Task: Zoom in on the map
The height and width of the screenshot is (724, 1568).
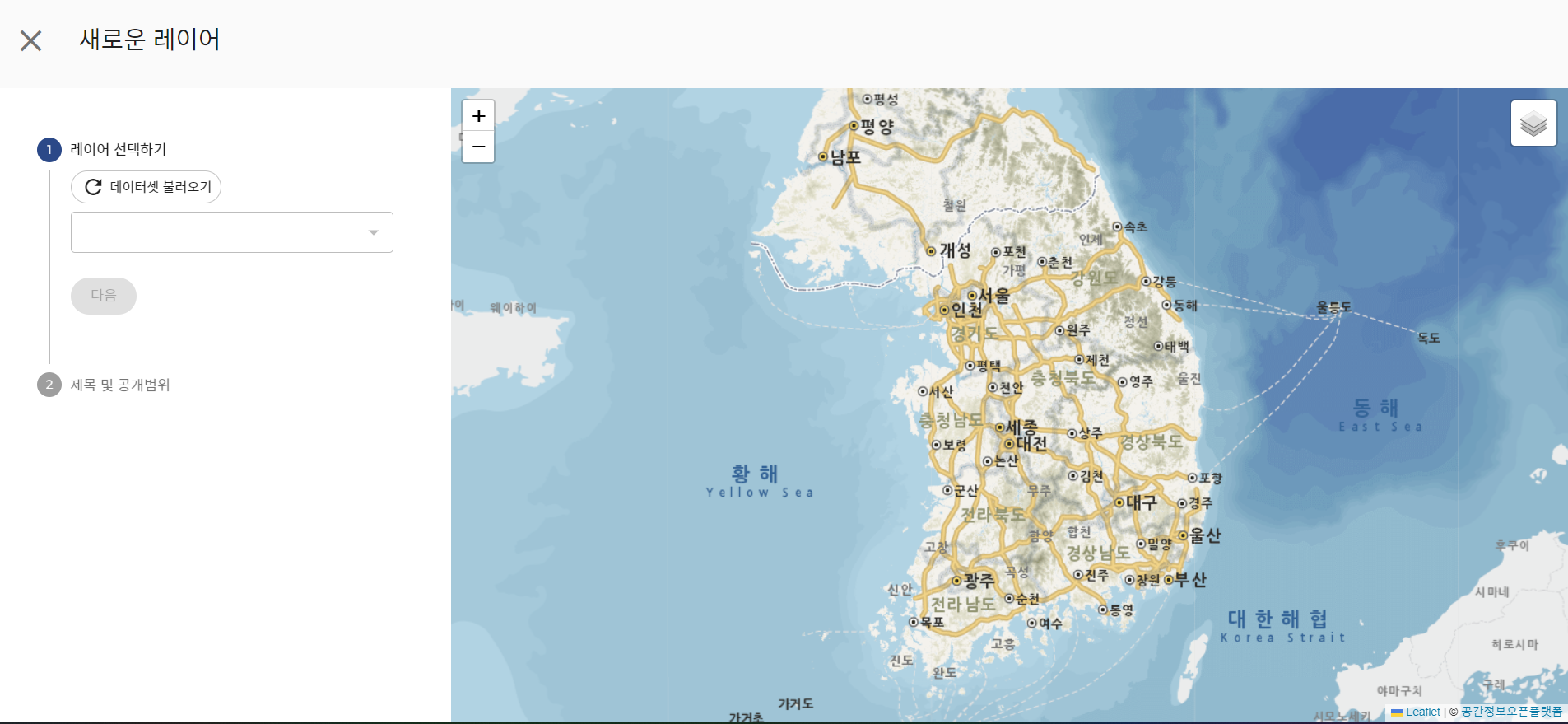Action: coord(478,116)
